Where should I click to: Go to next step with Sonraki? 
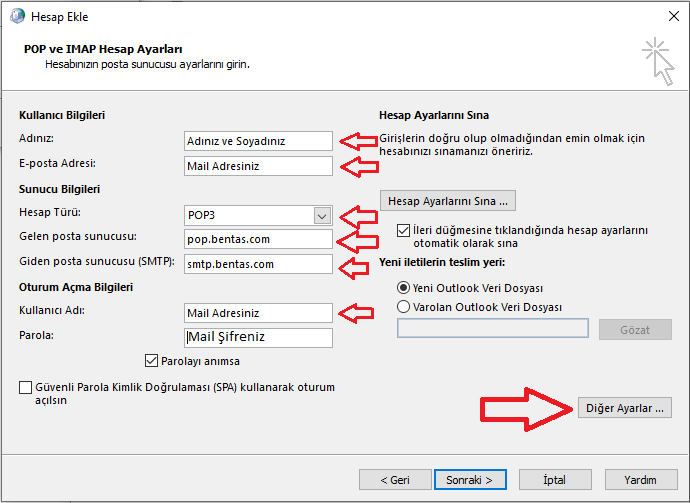click(470, 480)
